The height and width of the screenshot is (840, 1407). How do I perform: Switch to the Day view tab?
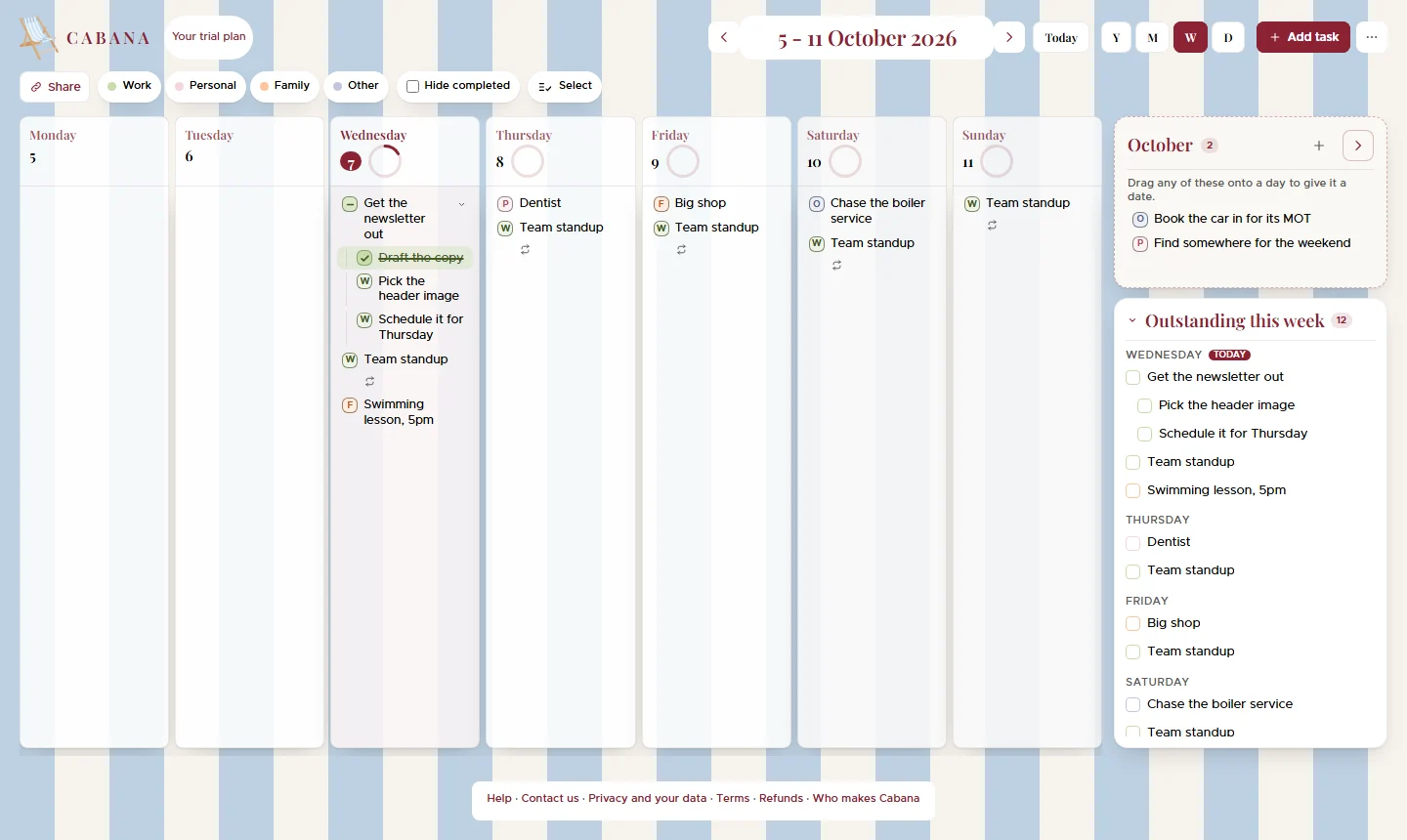click(1228, 37)
